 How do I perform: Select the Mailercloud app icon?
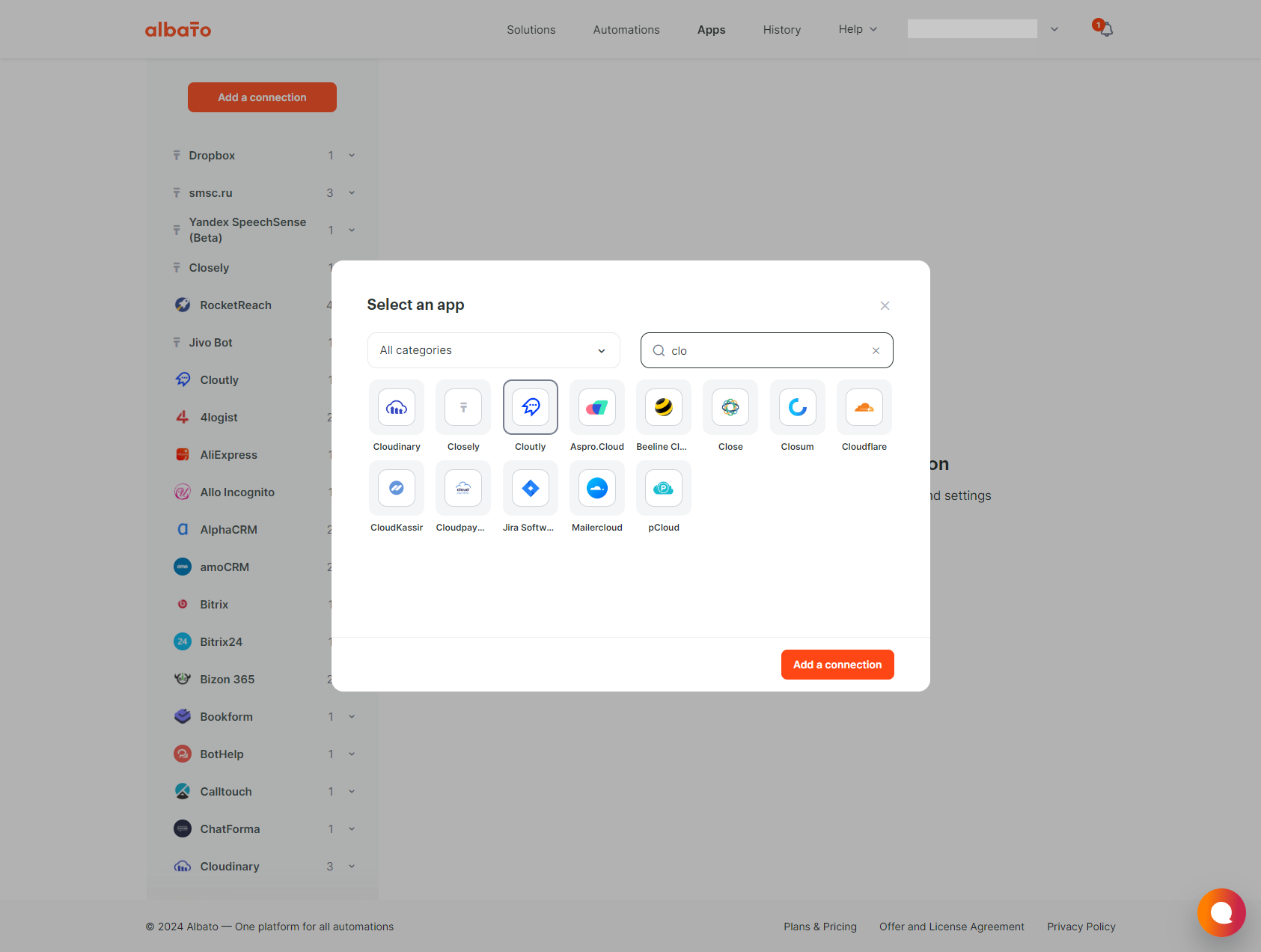(597, 488)
